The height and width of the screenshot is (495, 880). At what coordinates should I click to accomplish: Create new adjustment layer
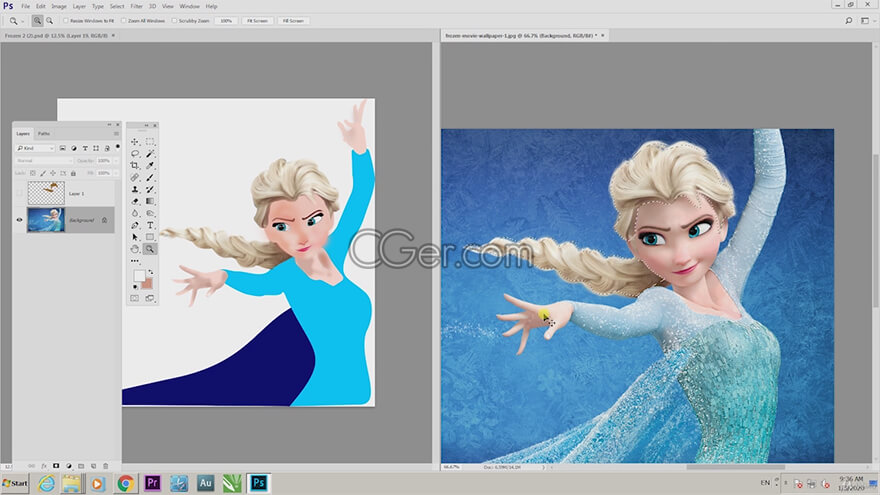68,466
